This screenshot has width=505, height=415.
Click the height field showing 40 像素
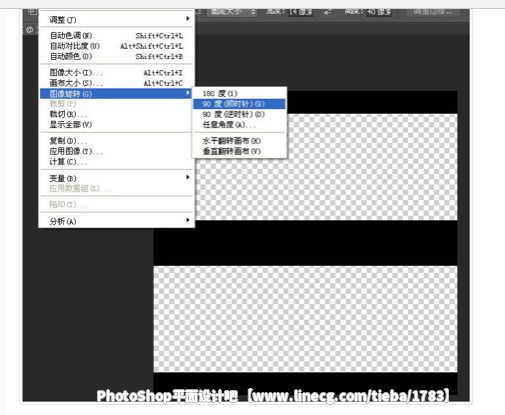click(379, 12)
